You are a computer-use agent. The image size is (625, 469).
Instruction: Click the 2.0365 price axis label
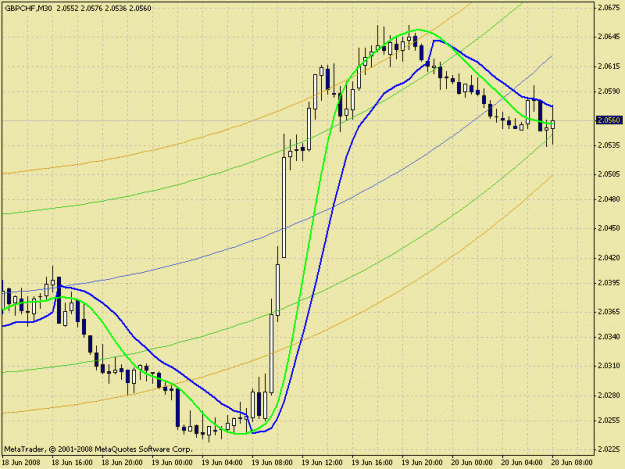click(609, 312)
